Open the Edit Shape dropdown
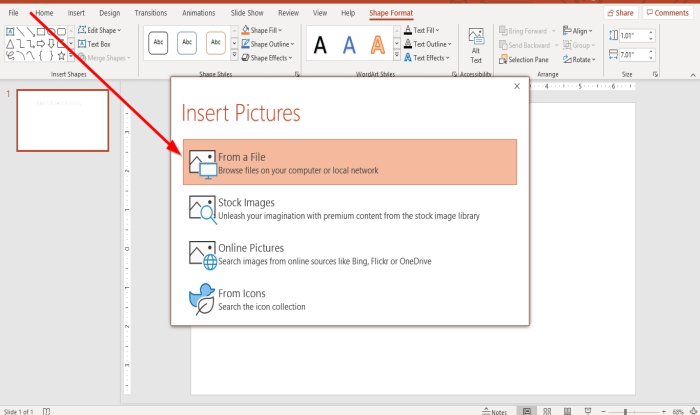The image size is (700, 415). tap(100, 30)
